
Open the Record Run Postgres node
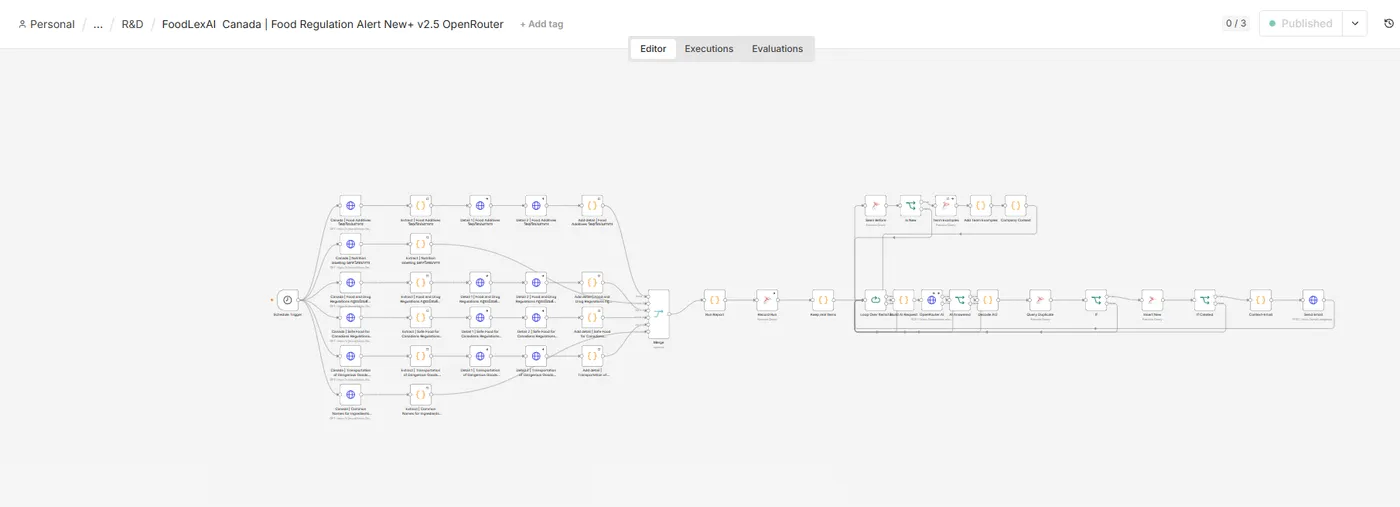click(767, 299)
